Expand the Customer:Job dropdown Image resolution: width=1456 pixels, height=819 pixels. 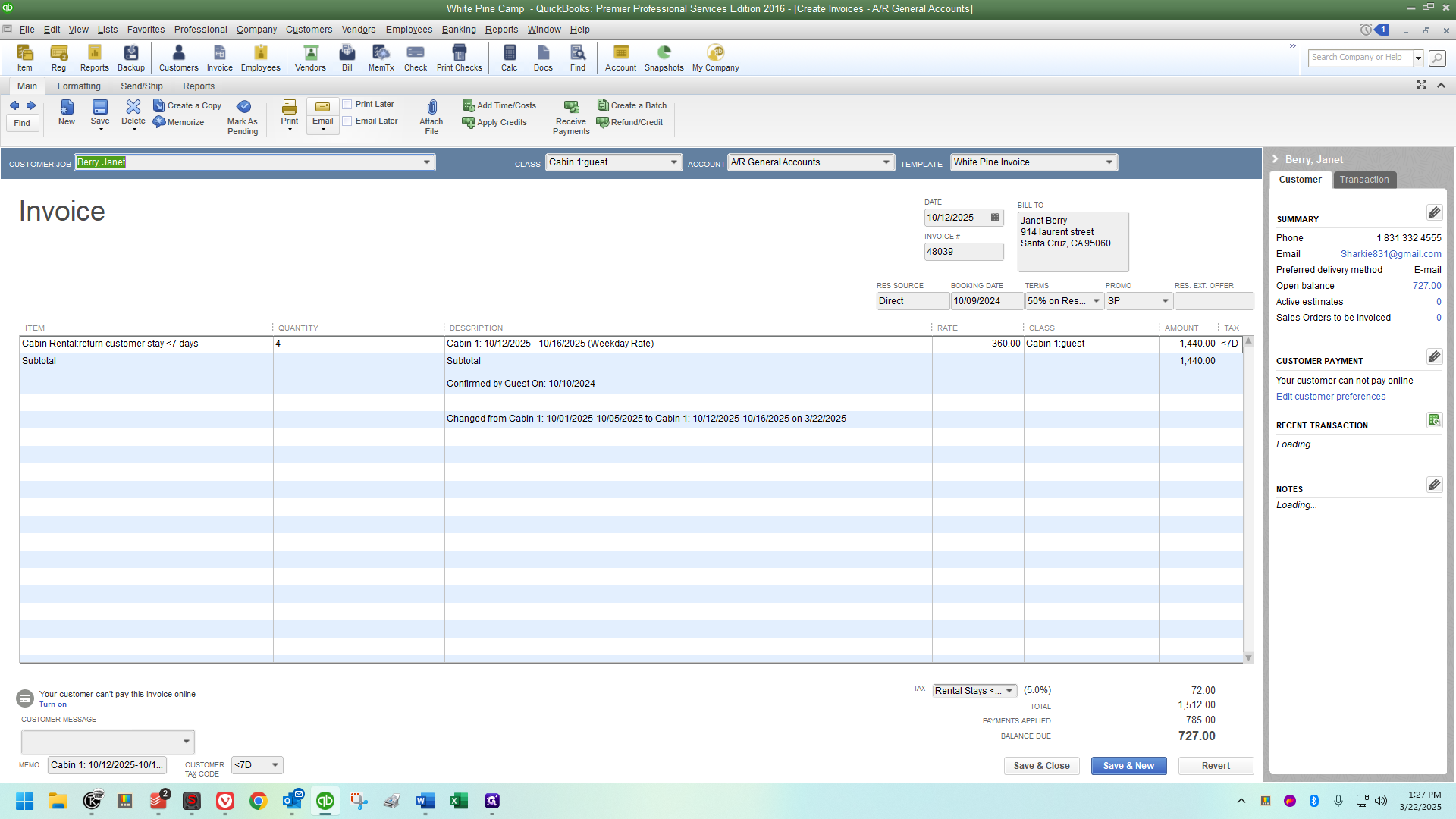(x=427, y=162)
